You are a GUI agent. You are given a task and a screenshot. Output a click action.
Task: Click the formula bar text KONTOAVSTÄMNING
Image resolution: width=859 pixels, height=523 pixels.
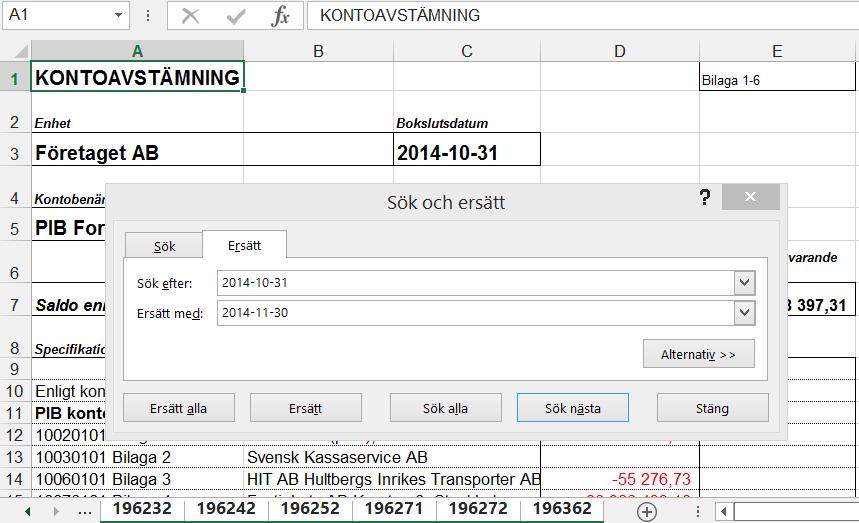pyautogui.click(x=400, y=15)
